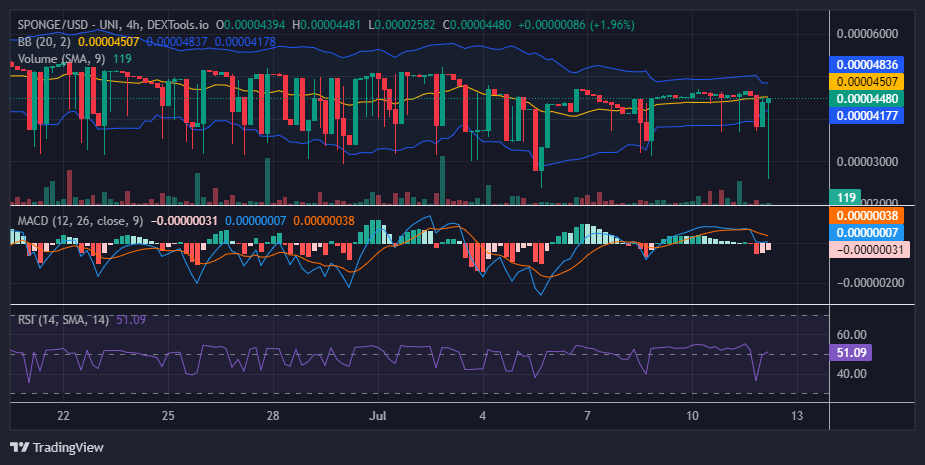Click the 0.00000007 MACD value tag
Viewport: 925px width, 465px height.
(866, 232)
